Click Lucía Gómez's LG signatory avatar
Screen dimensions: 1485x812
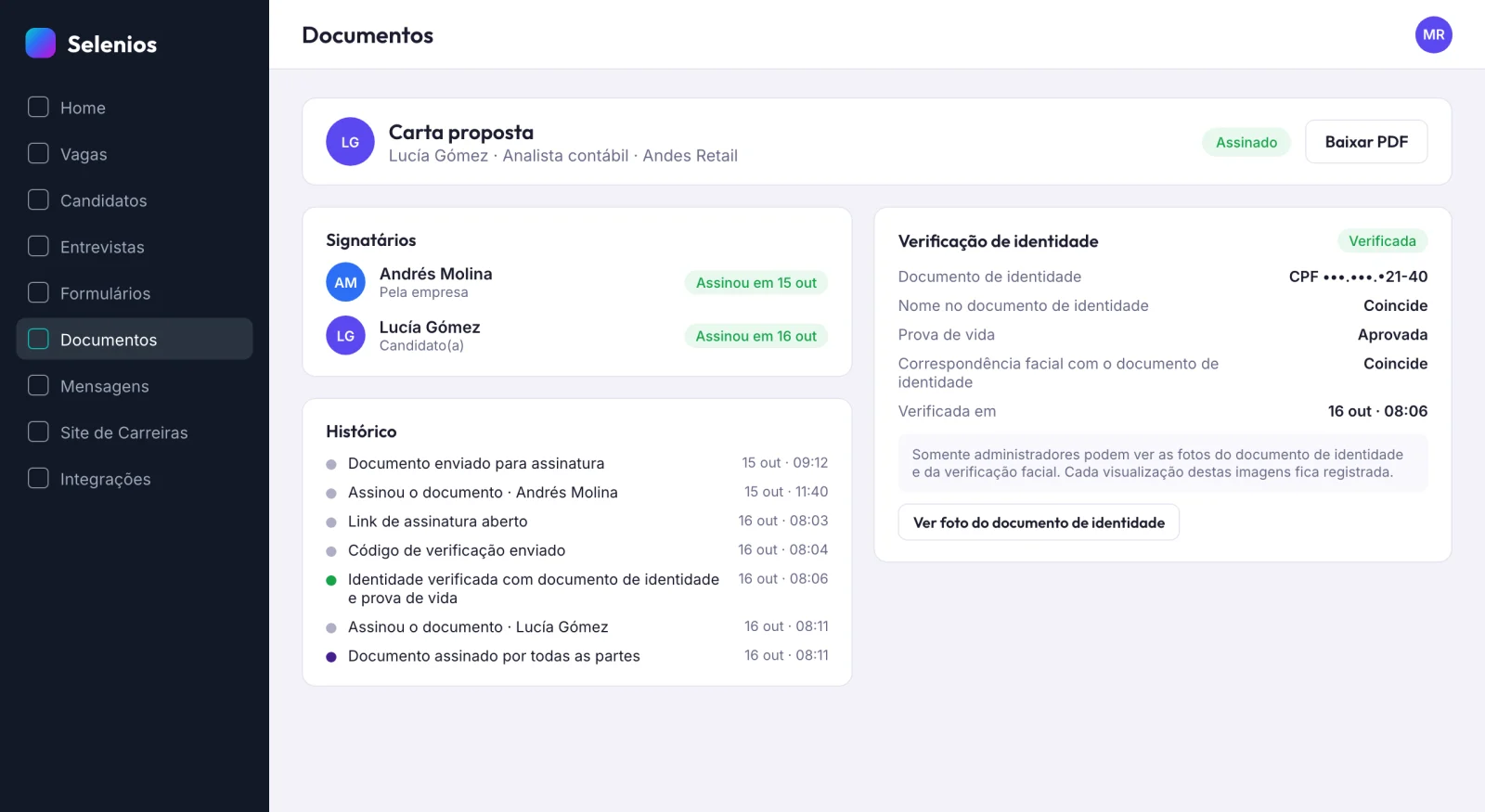[345, 336]
